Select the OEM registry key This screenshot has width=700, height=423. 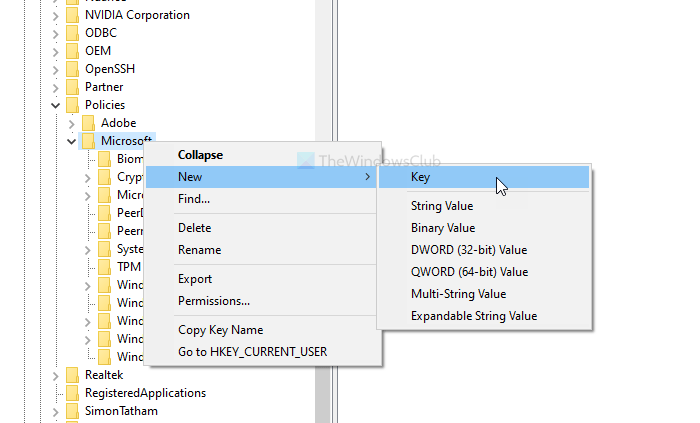click(x=98, y=51)
